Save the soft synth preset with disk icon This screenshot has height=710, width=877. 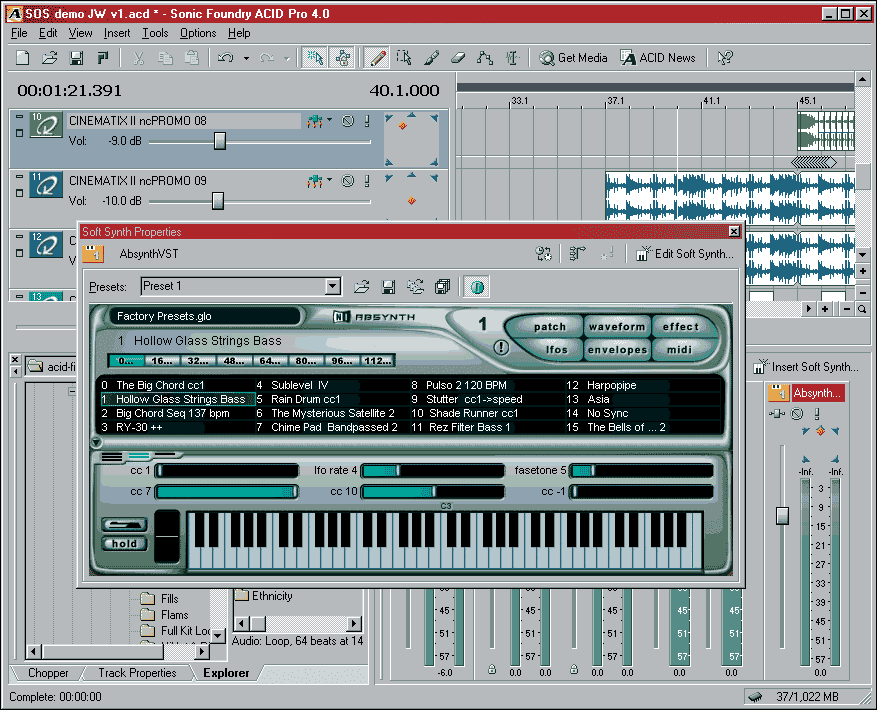coord(388,287)
